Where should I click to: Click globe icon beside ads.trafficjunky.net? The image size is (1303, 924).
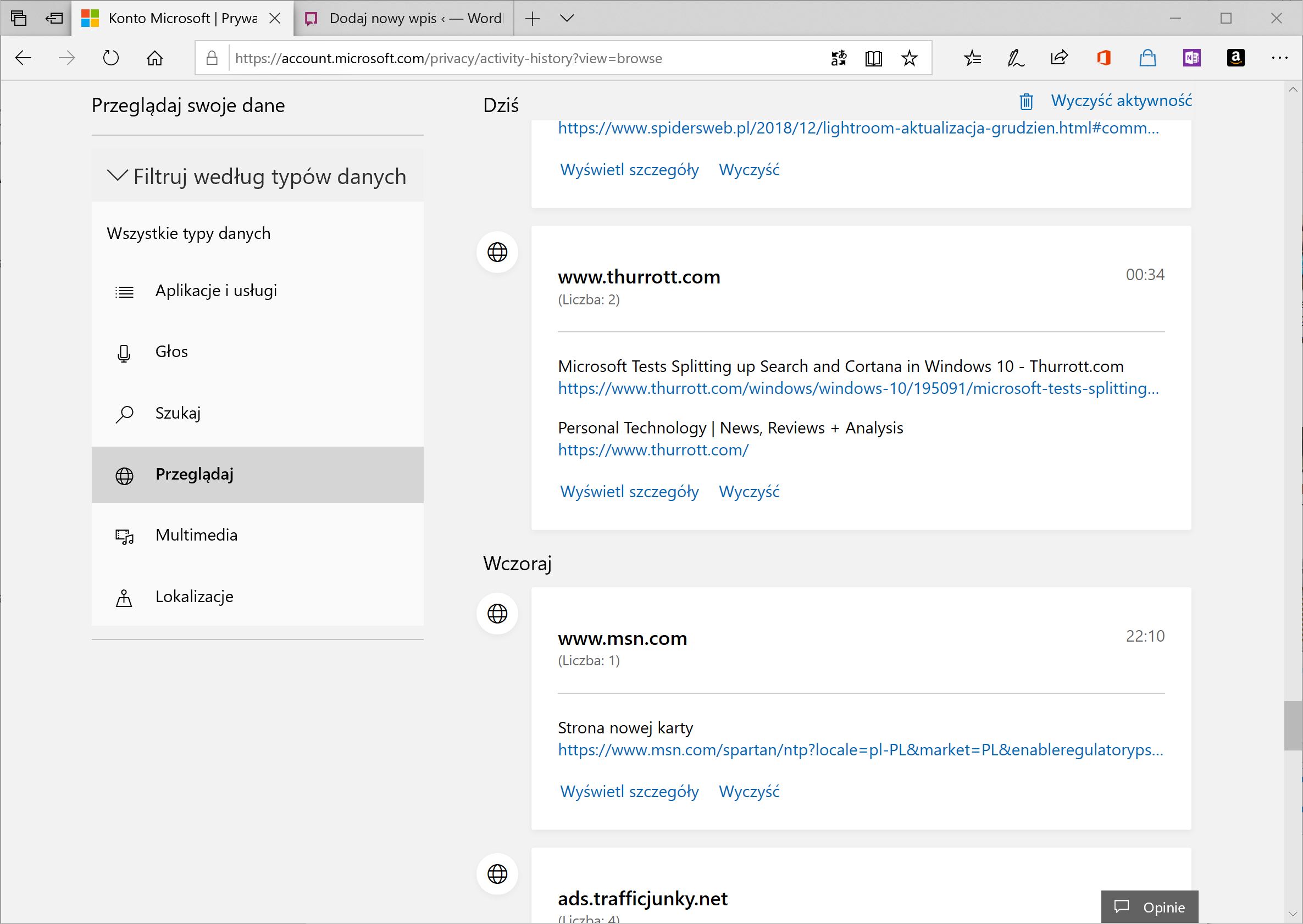point(497,874)
